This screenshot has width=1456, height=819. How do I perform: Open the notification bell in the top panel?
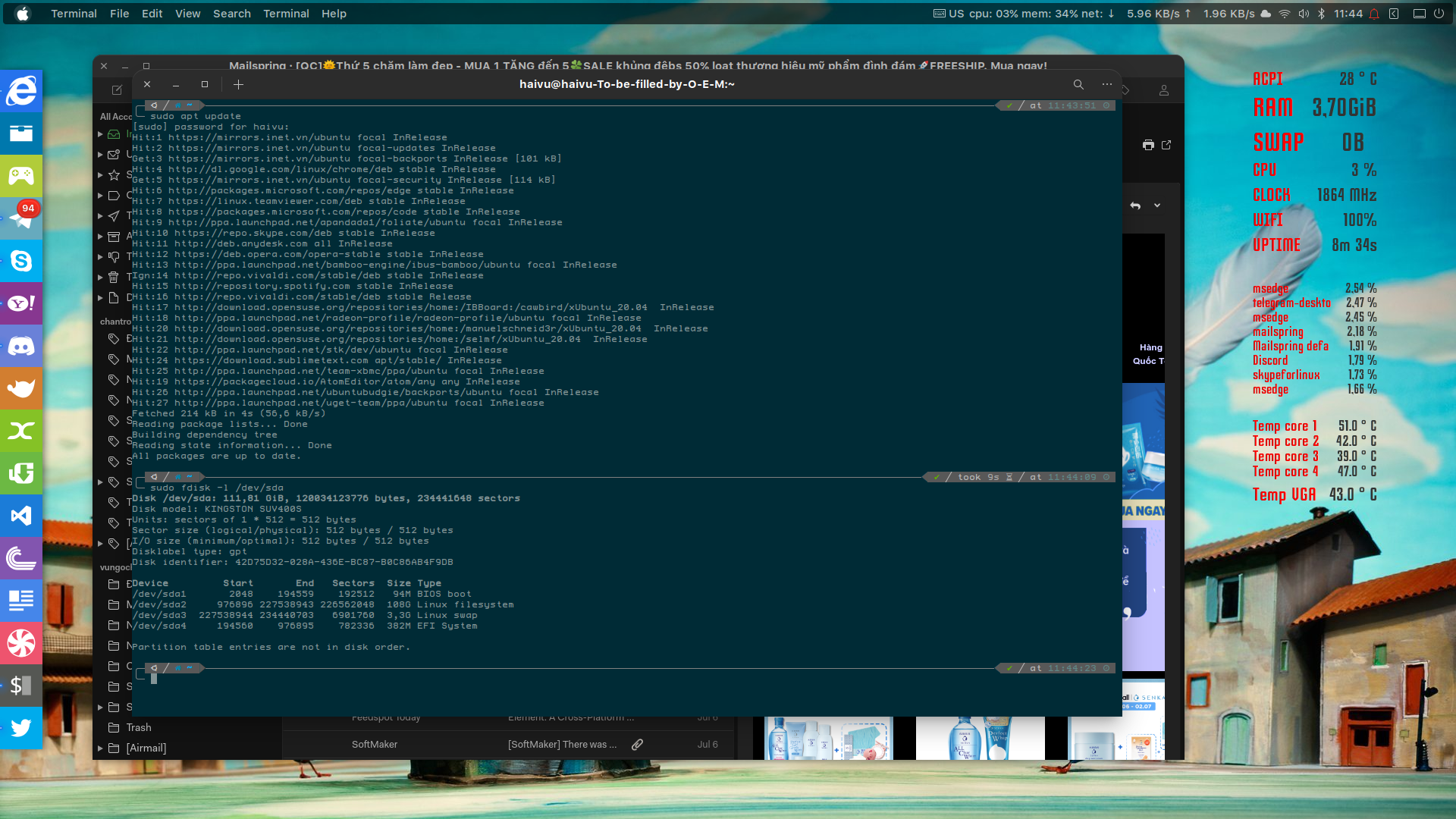(x=1374, y=14)
